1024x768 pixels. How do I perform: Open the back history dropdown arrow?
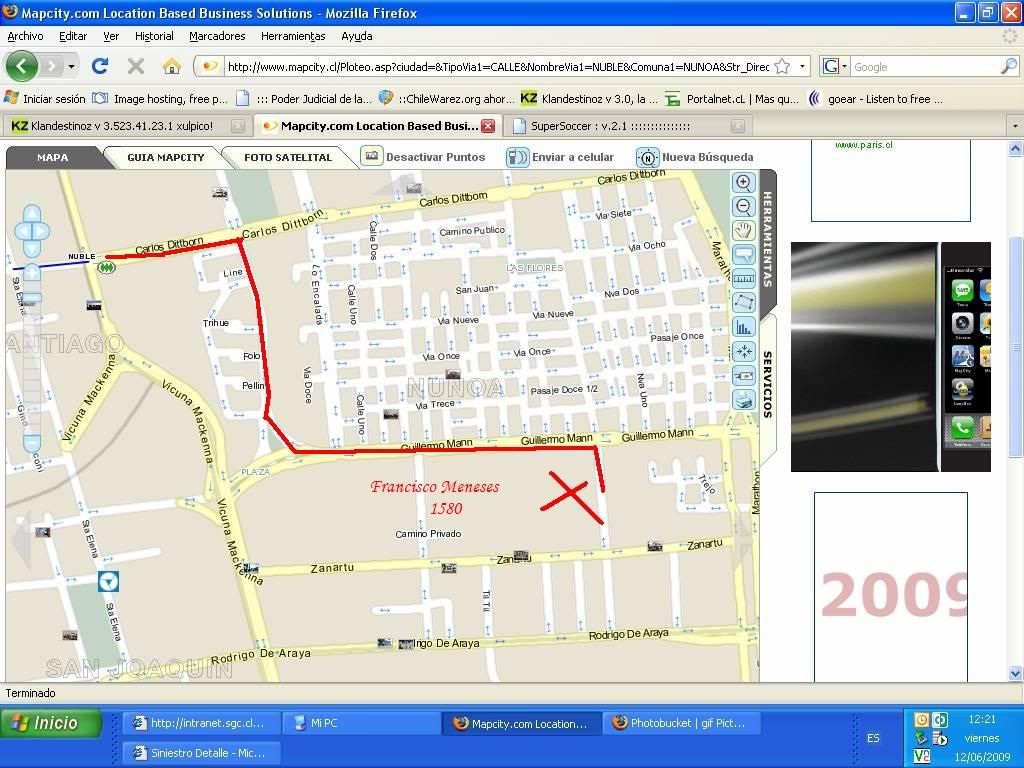71,67
